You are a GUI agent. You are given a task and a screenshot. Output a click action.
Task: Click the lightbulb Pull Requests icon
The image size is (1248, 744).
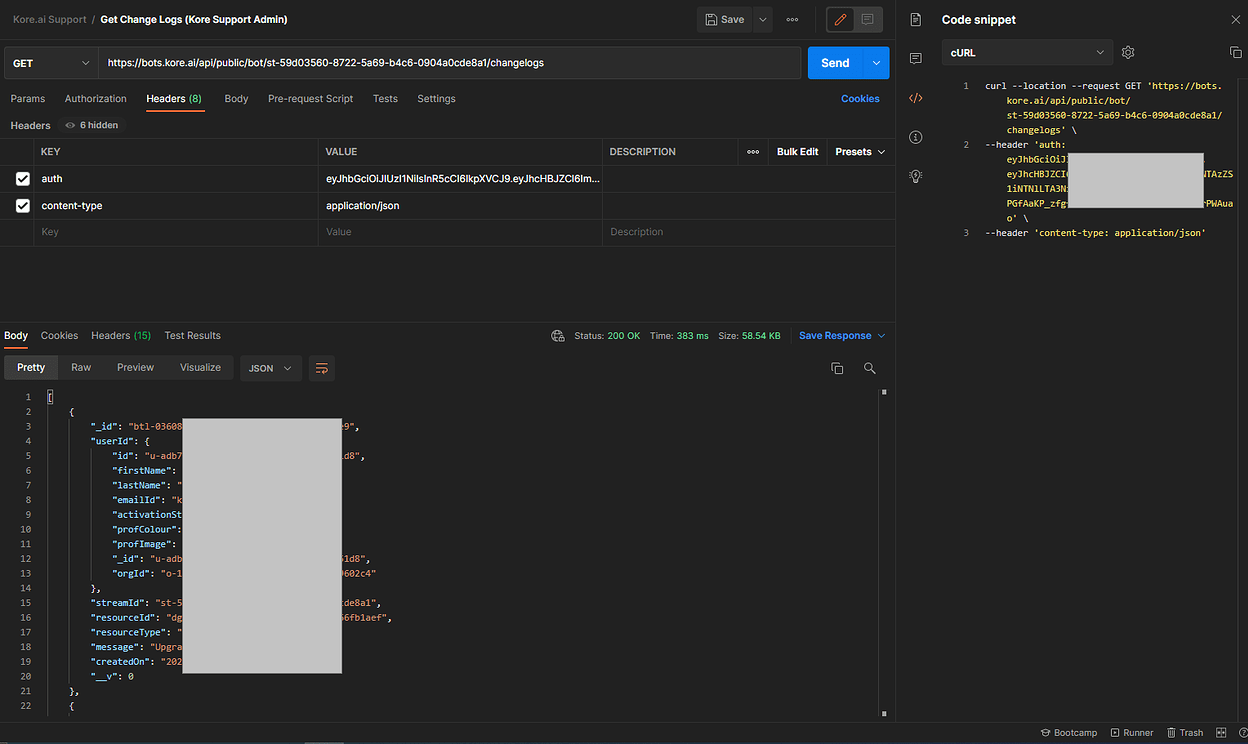point(915,176)
